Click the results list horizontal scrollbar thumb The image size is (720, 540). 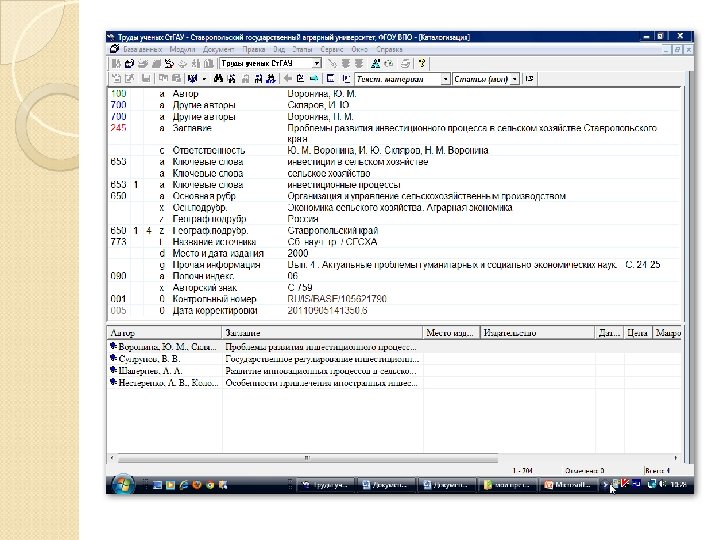308,458
